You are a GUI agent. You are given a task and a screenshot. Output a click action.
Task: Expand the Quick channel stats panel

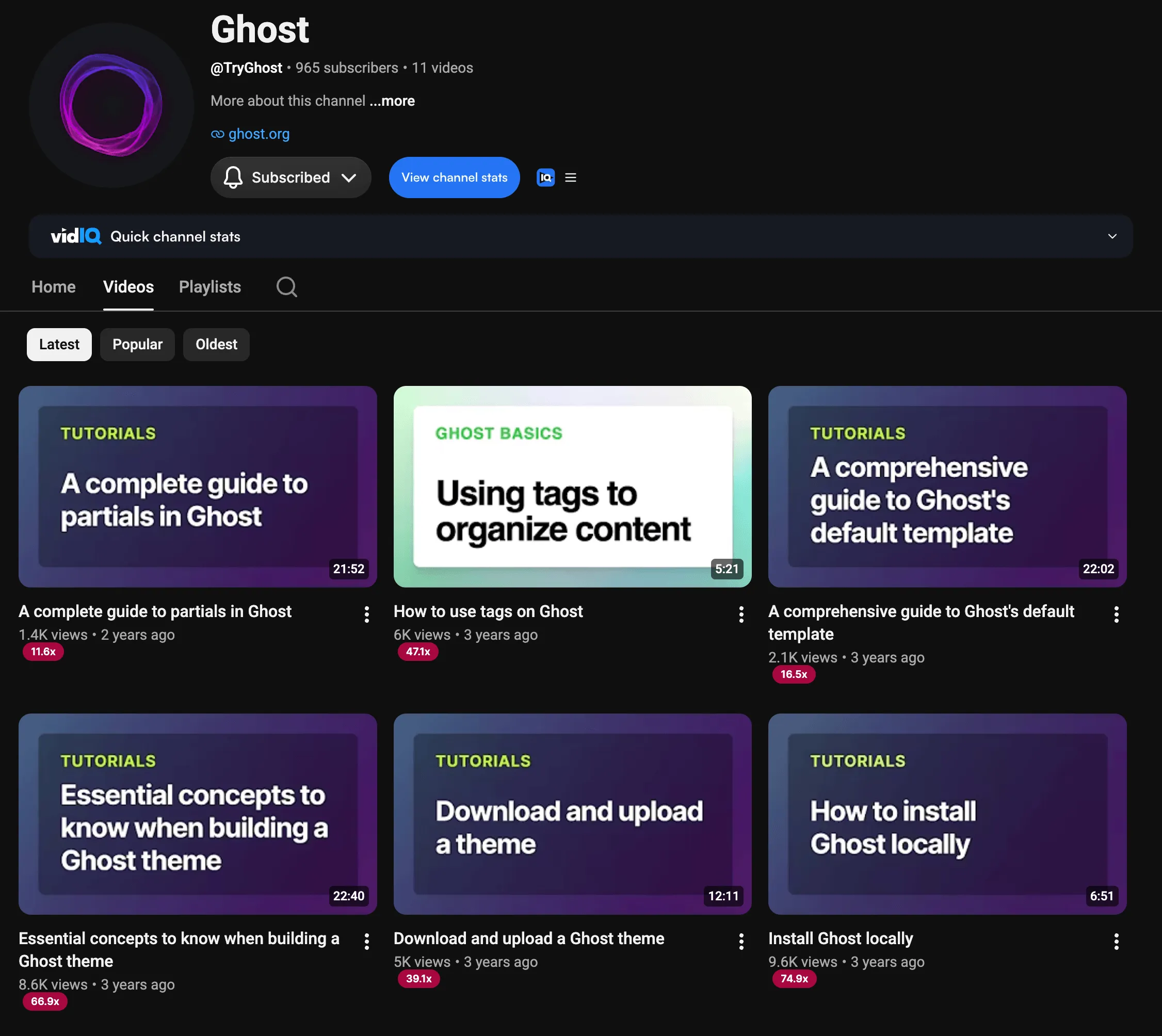[x=1112, y=236]
